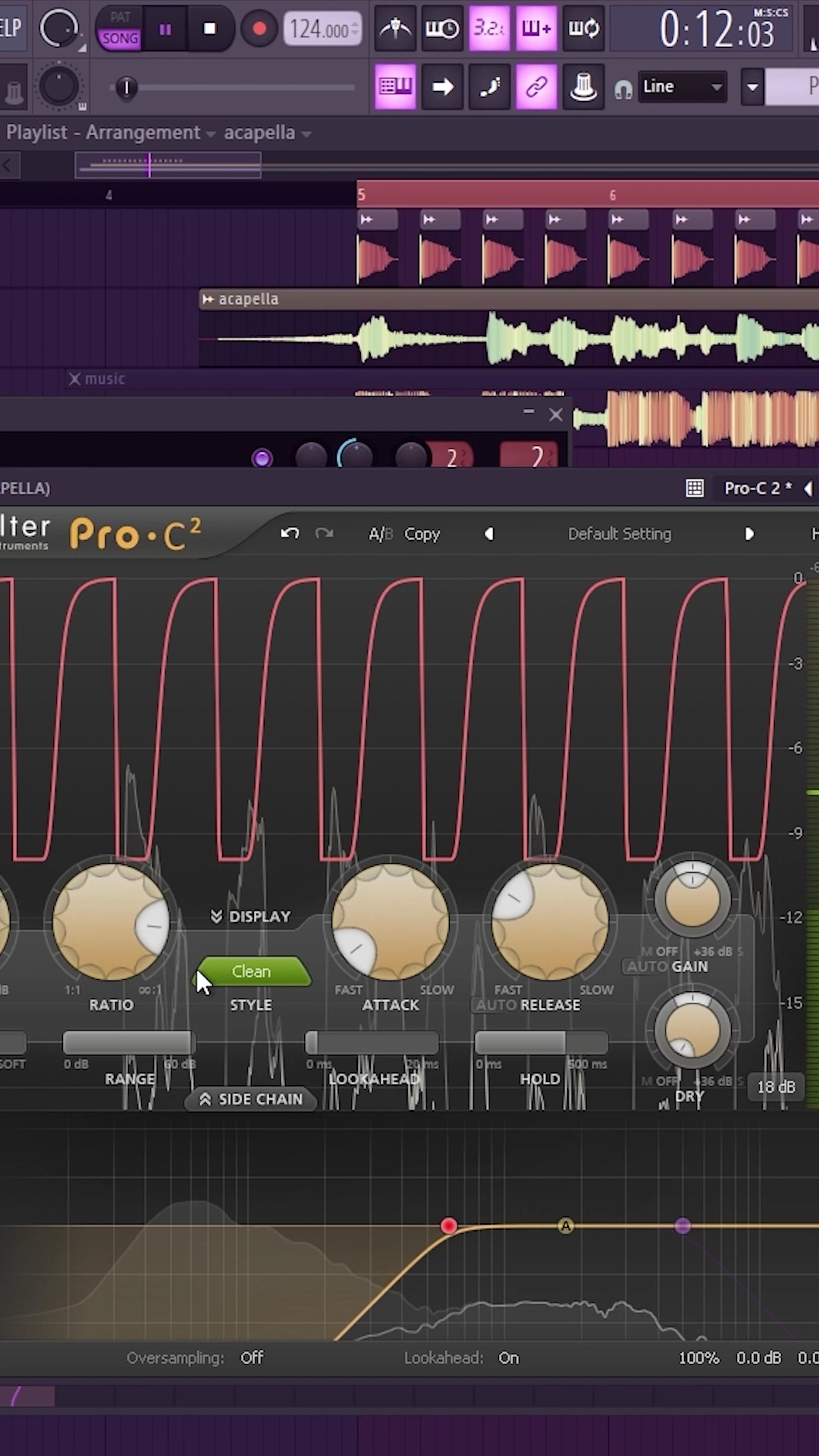Click the auto-scroll arrow icon
Screen dimensions: 819x1456
[x=442, y=86]
